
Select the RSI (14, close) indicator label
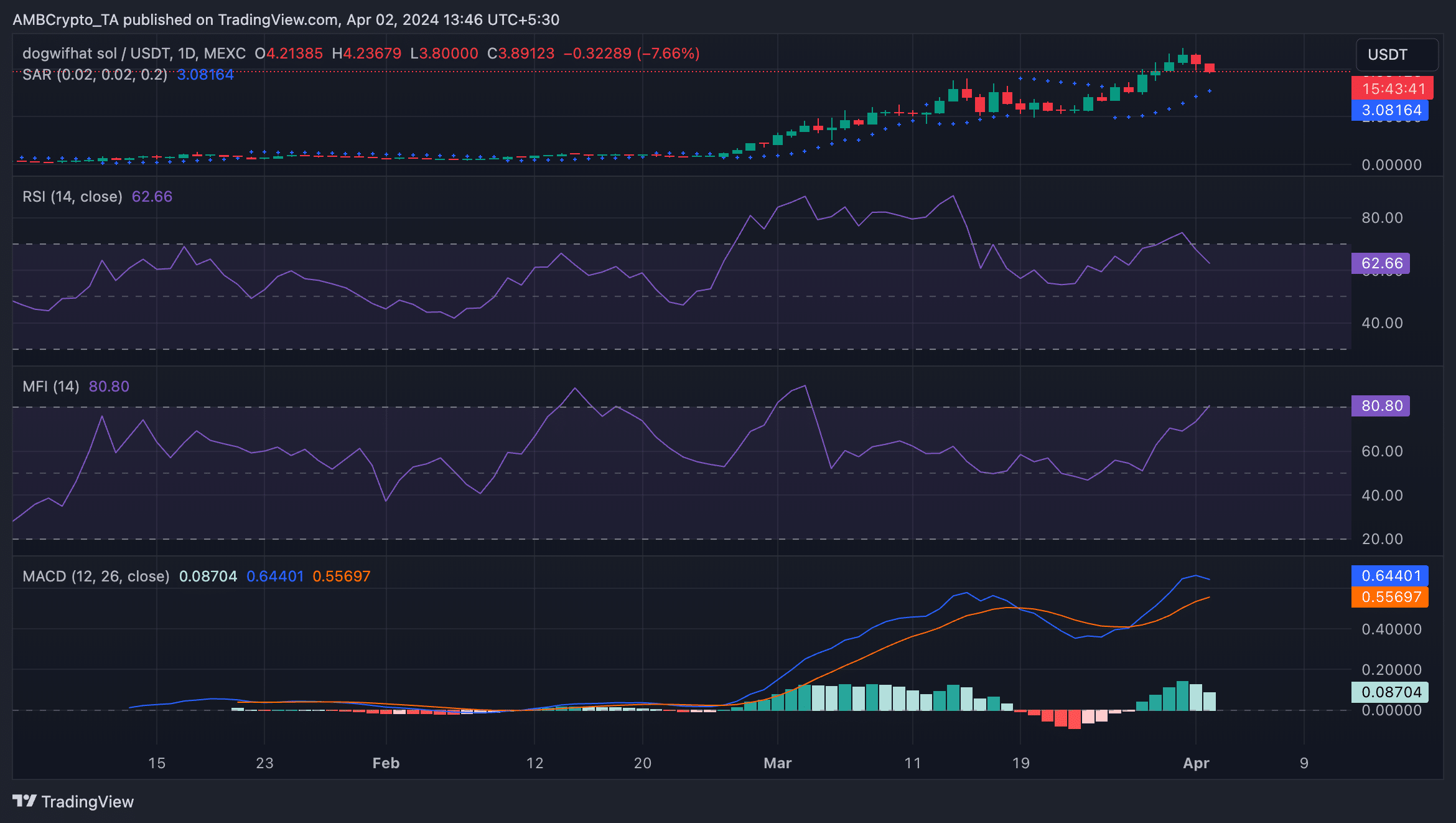(72, 197)
